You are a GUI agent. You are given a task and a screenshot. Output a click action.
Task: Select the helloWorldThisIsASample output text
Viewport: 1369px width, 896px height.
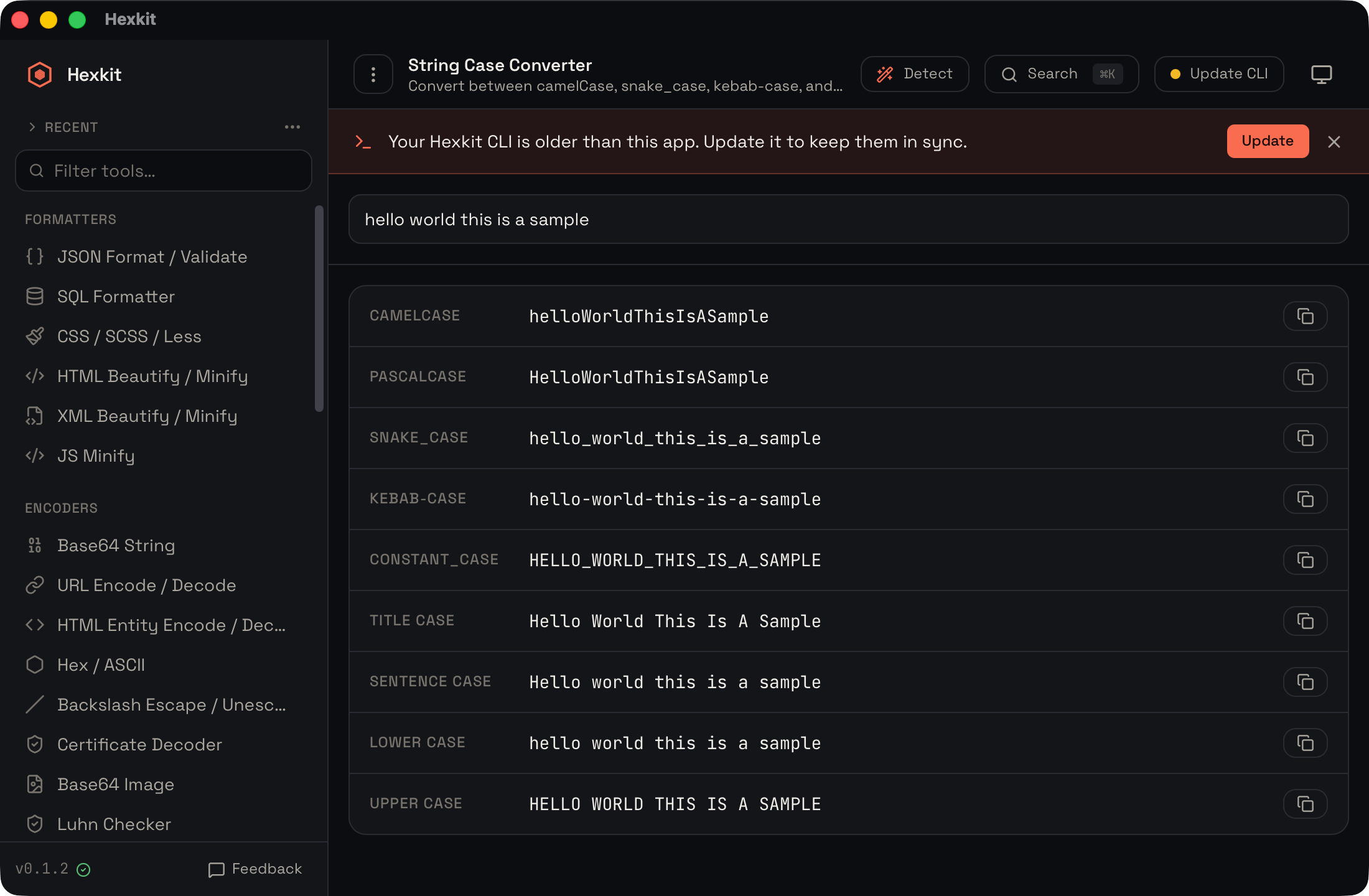(x=649, y=316)
